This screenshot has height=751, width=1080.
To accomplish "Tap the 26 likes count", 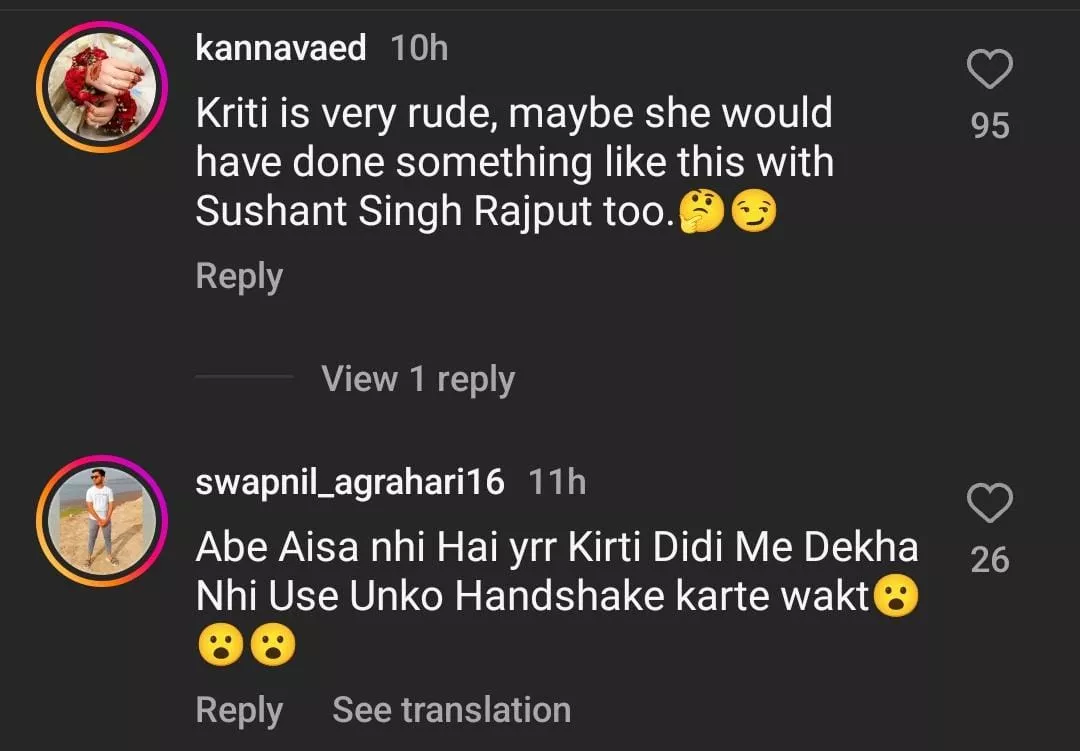I will pos(990,560).
